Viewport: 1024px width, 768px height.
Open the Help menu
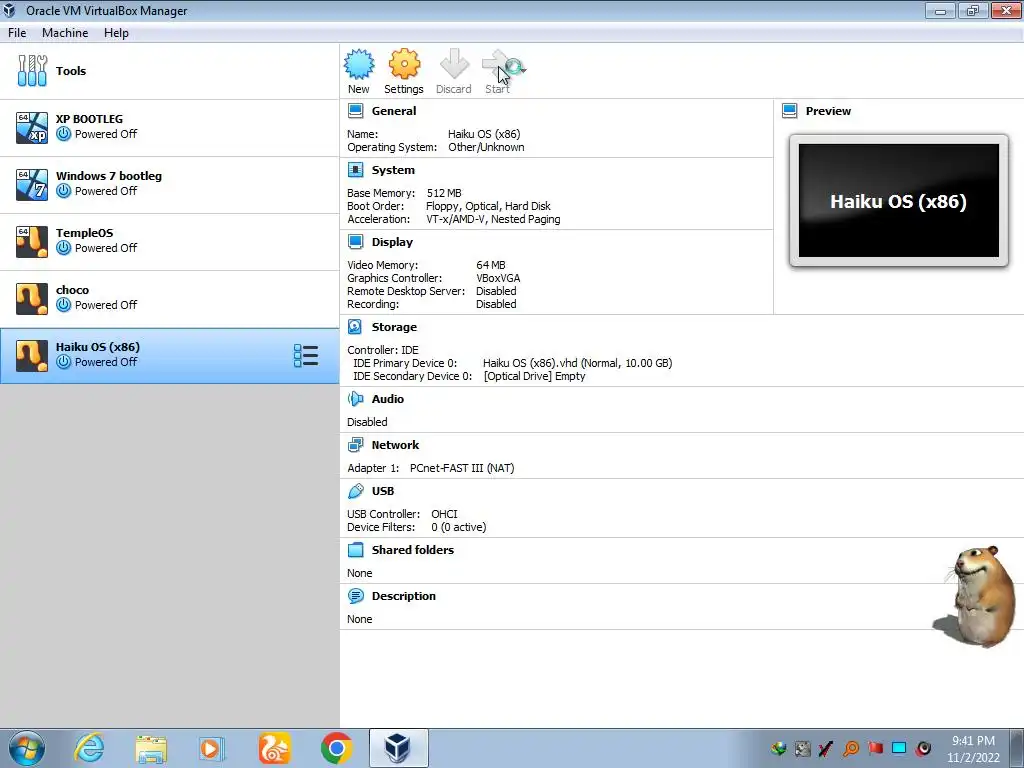pyautogui.click(x=116, y=33)
